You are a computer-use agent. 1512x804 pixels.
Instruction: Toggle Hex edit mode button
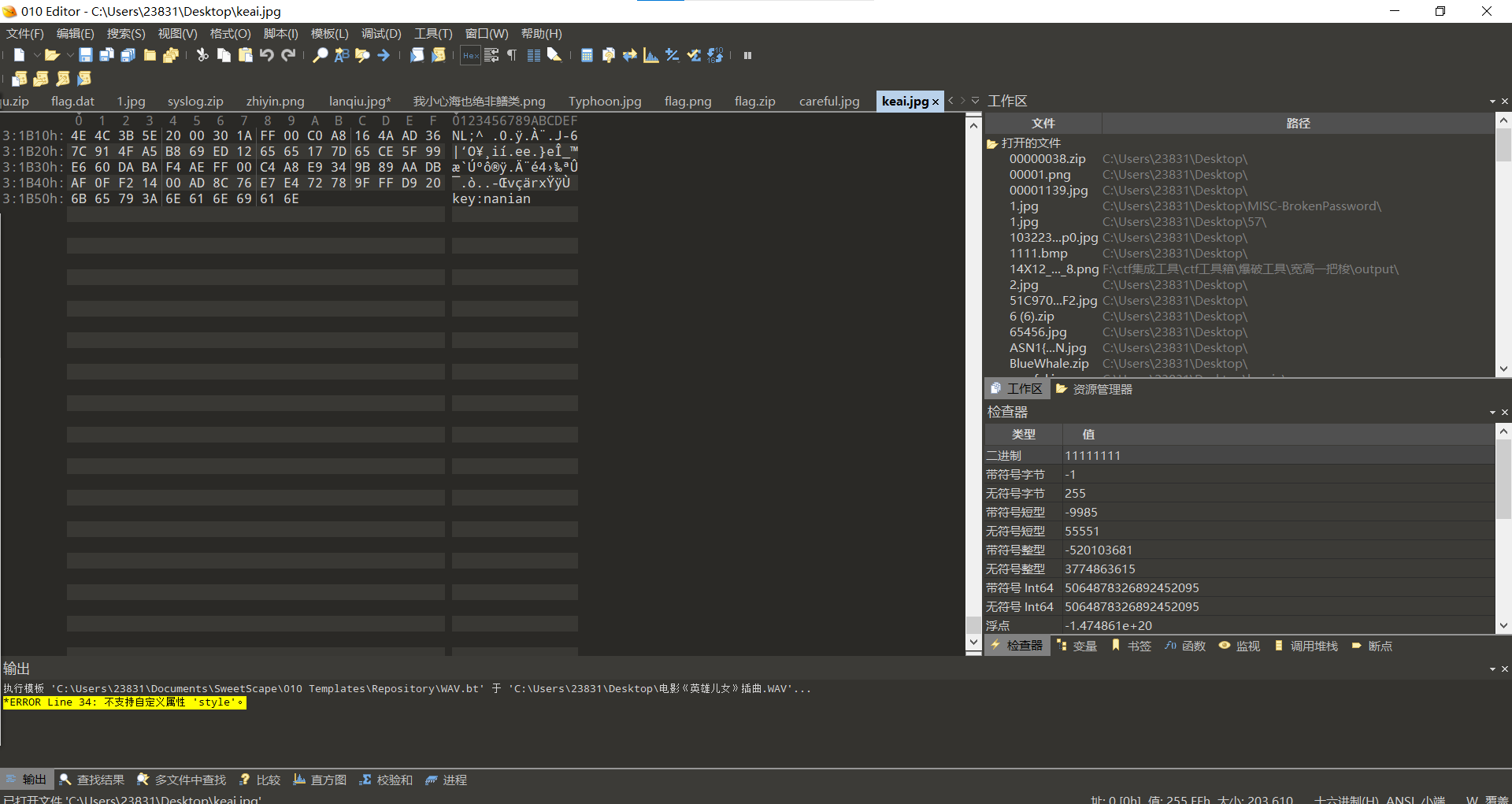470,55
